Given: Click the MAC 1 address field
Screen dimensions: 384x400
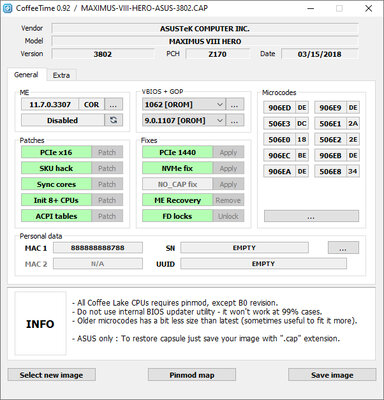Looking at the screenshot, I should 98,248.
